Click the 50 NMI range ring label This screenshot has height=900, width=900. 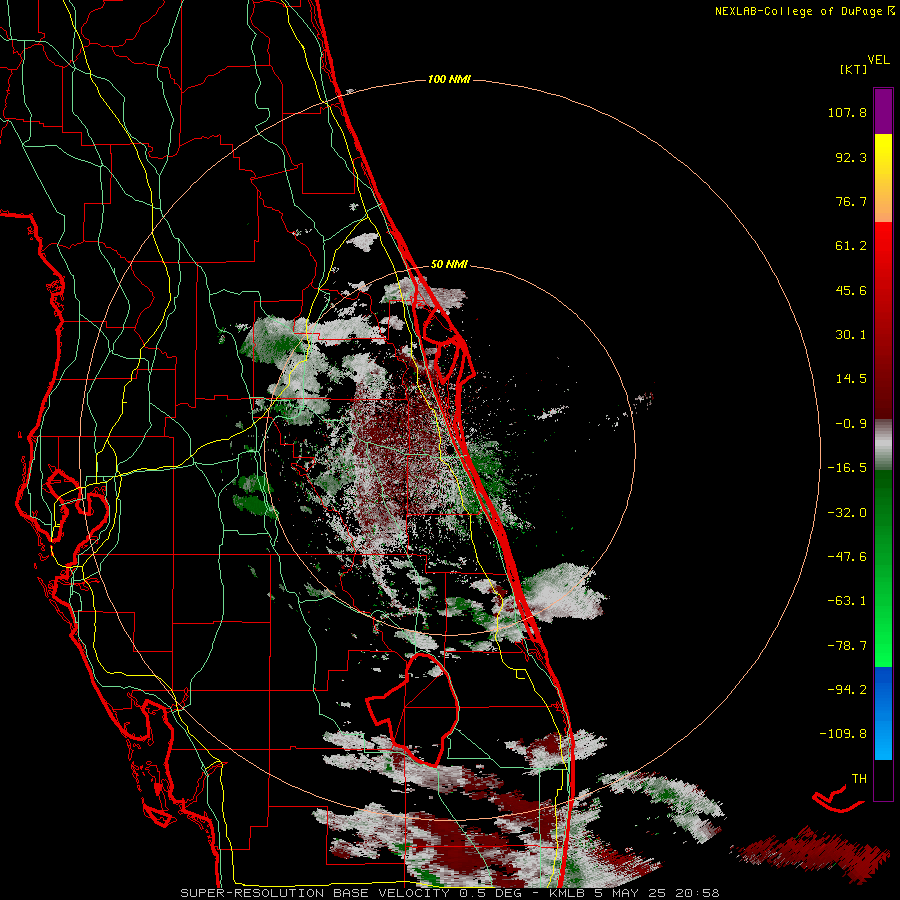click(449, 264)
